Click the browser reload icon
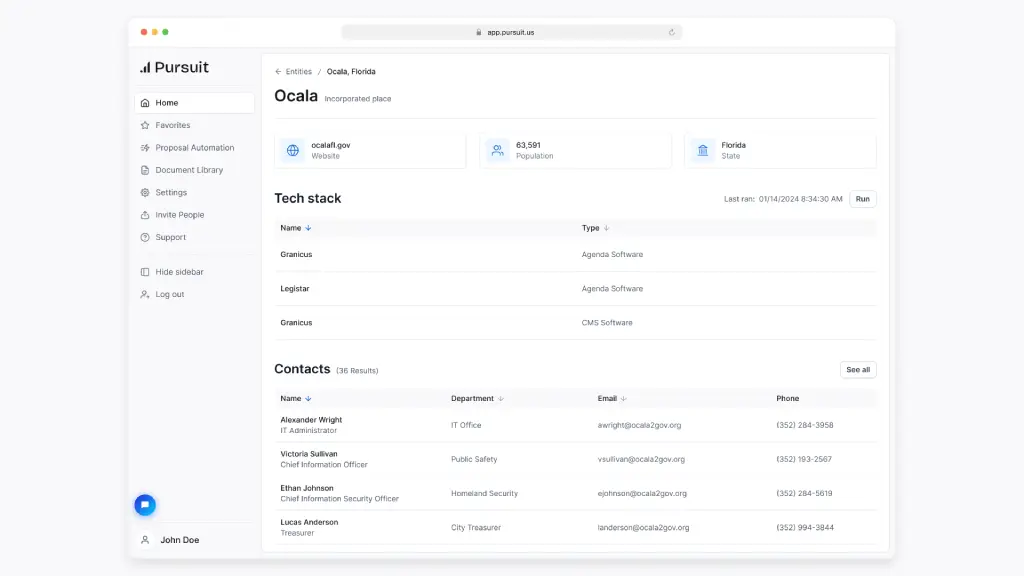This screenshot has width=1024, height=576. (x=671, y=32)
